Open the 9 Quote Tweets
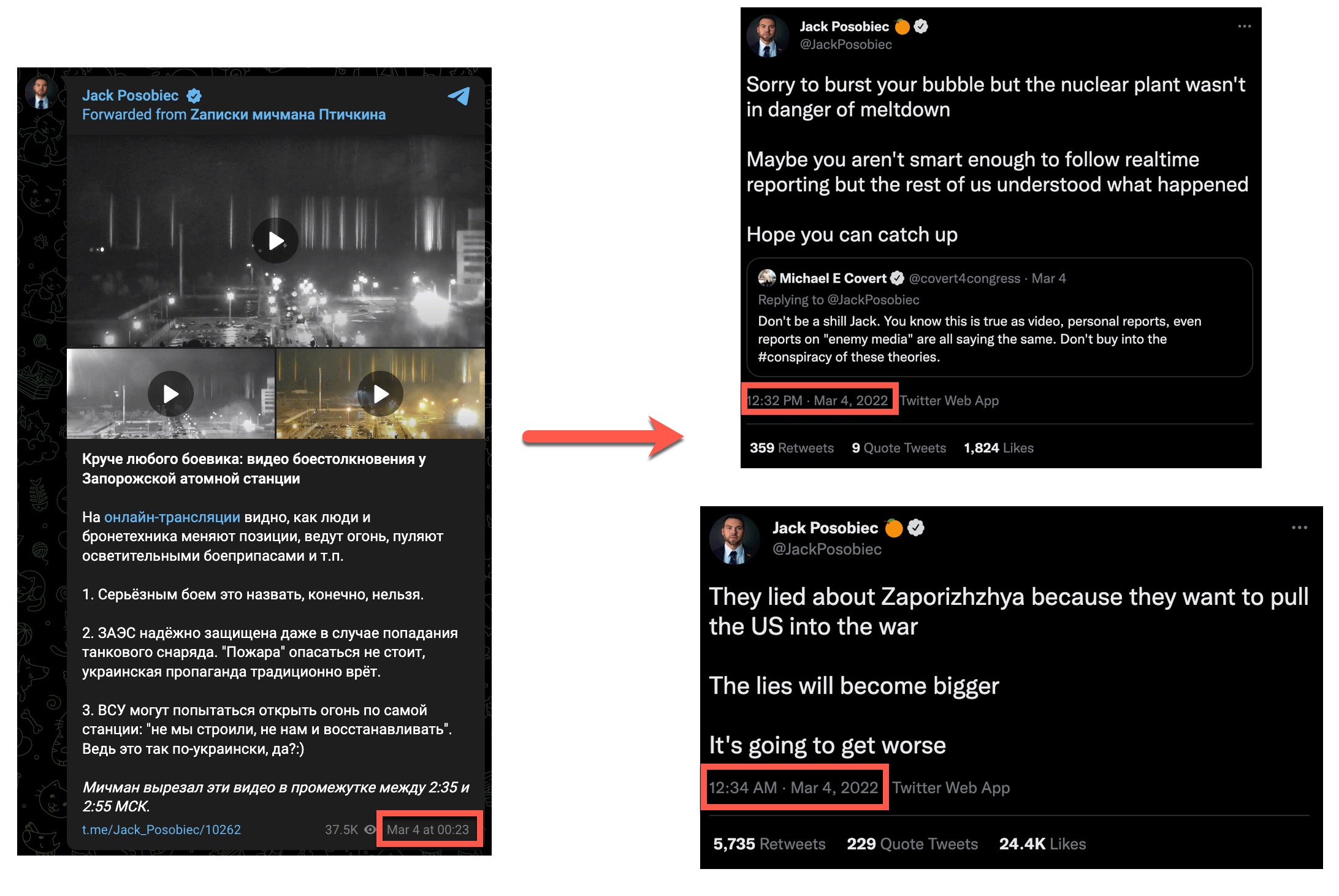The image size is (1339, 896). (899, 447)
